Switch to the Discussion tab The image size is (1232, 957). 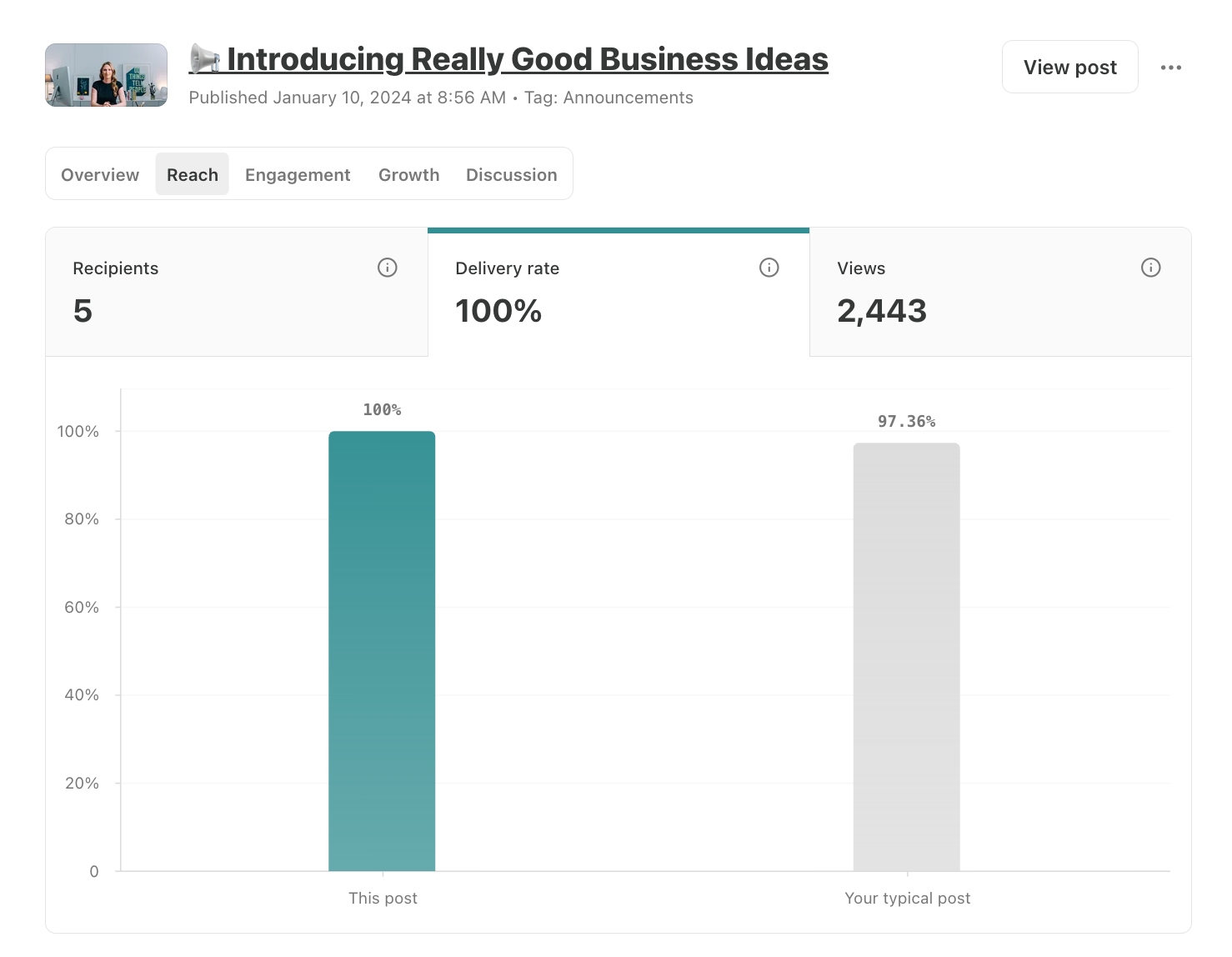pos(511,174)
